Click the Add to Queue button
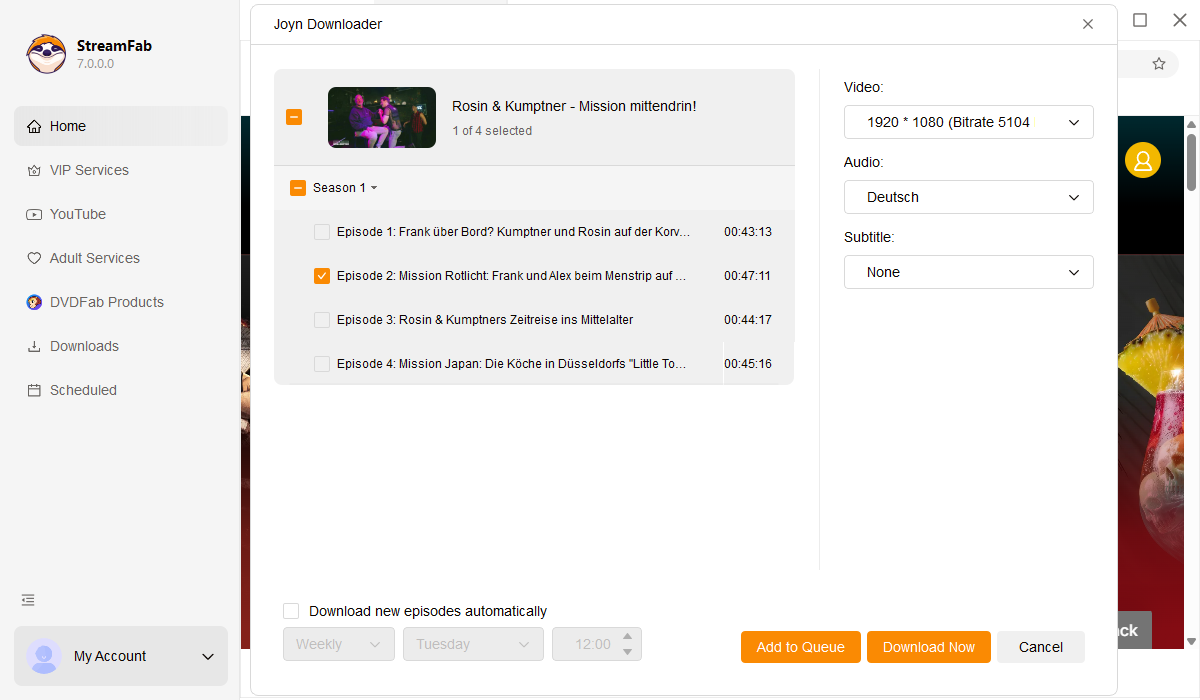This screenshot has height=700, width=1200. click(x=800, y=647)
